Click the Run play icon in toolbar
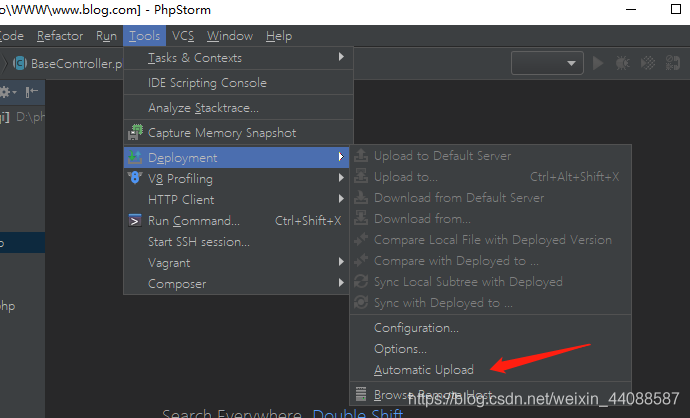The image size is (690, 418). tap(598, 63)
